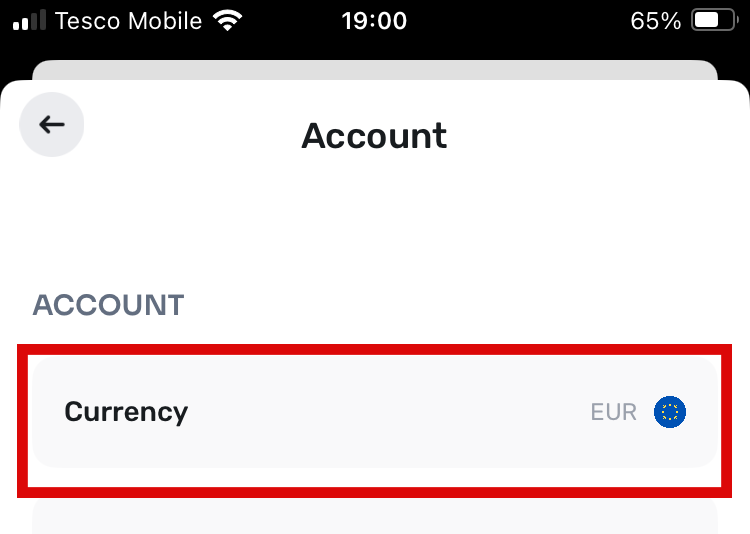The image size is (750, 534).
Task: Tap the back arrow button
Action: point(52,124)
